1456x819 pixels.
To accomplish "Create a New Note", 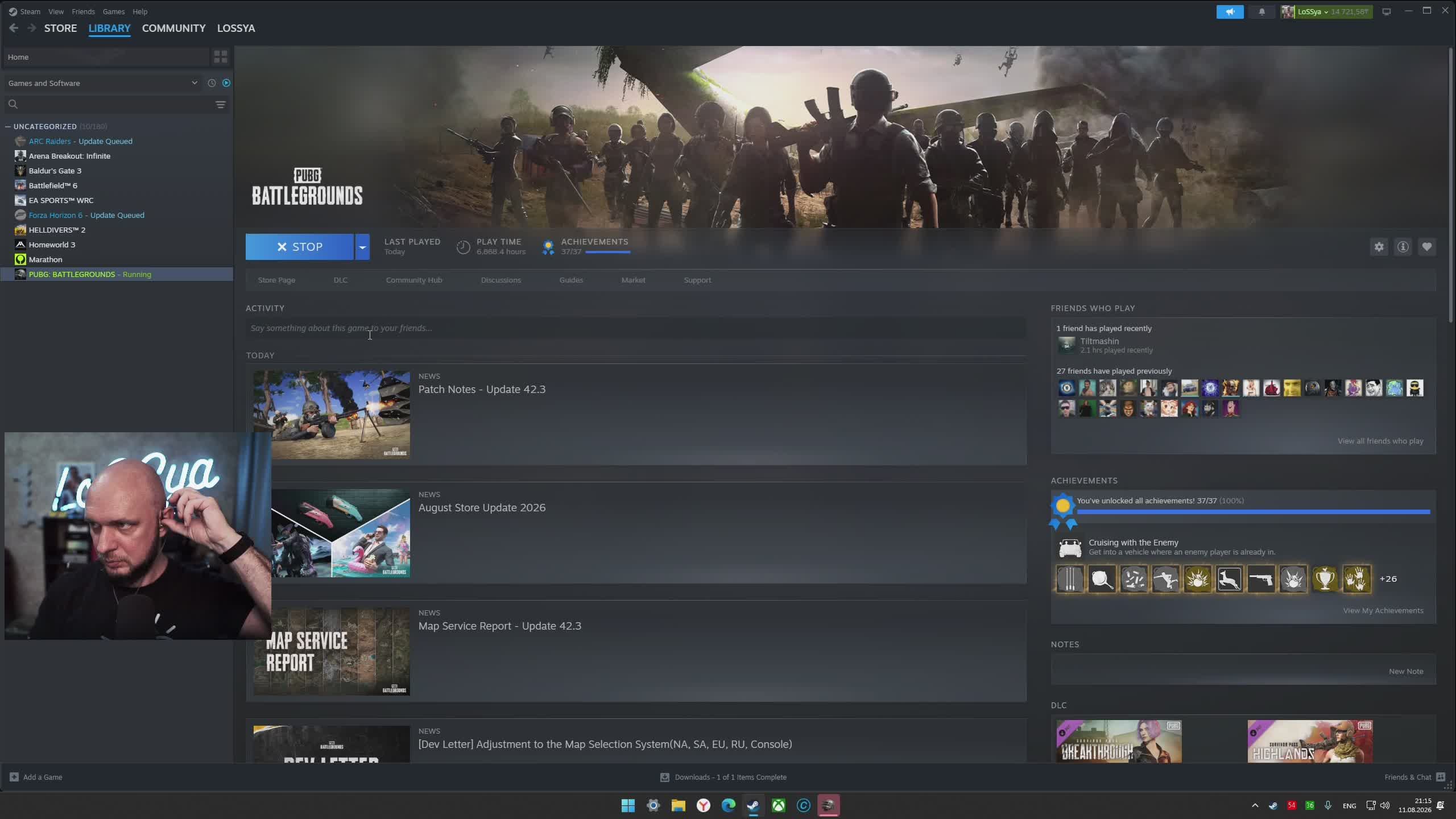I will 1406,671.
